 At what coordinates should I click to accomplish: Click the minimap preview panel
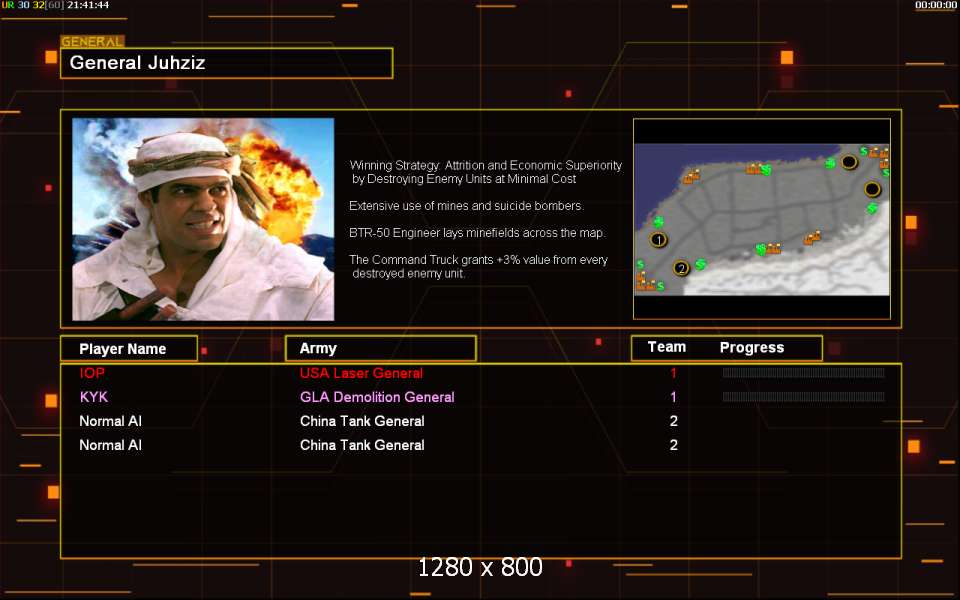[762, 219]
